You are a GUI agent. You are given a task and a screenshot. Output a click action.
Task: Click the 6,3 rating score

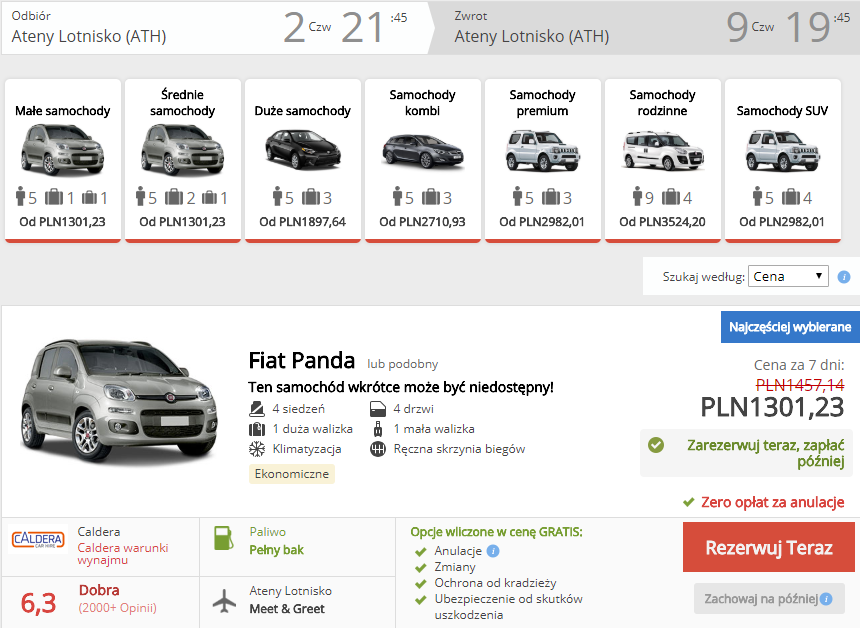pyautogui.click(x=38, y=603)
